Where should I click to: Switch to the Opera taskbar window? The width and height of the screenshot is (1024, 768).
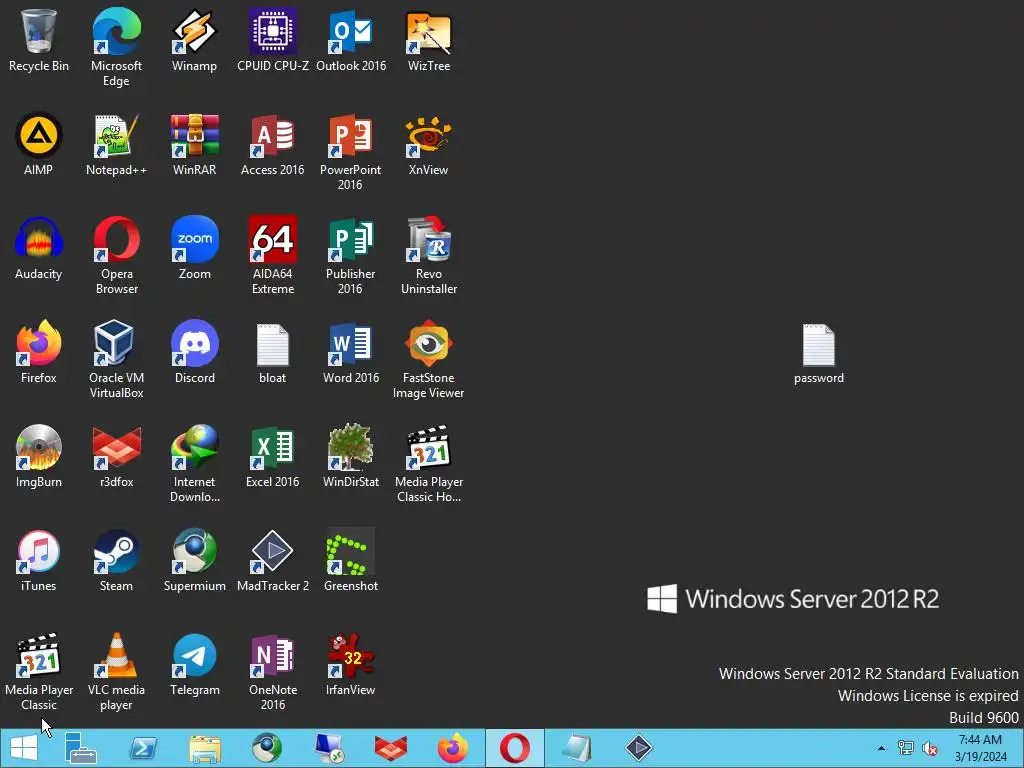tap(515, 748)
